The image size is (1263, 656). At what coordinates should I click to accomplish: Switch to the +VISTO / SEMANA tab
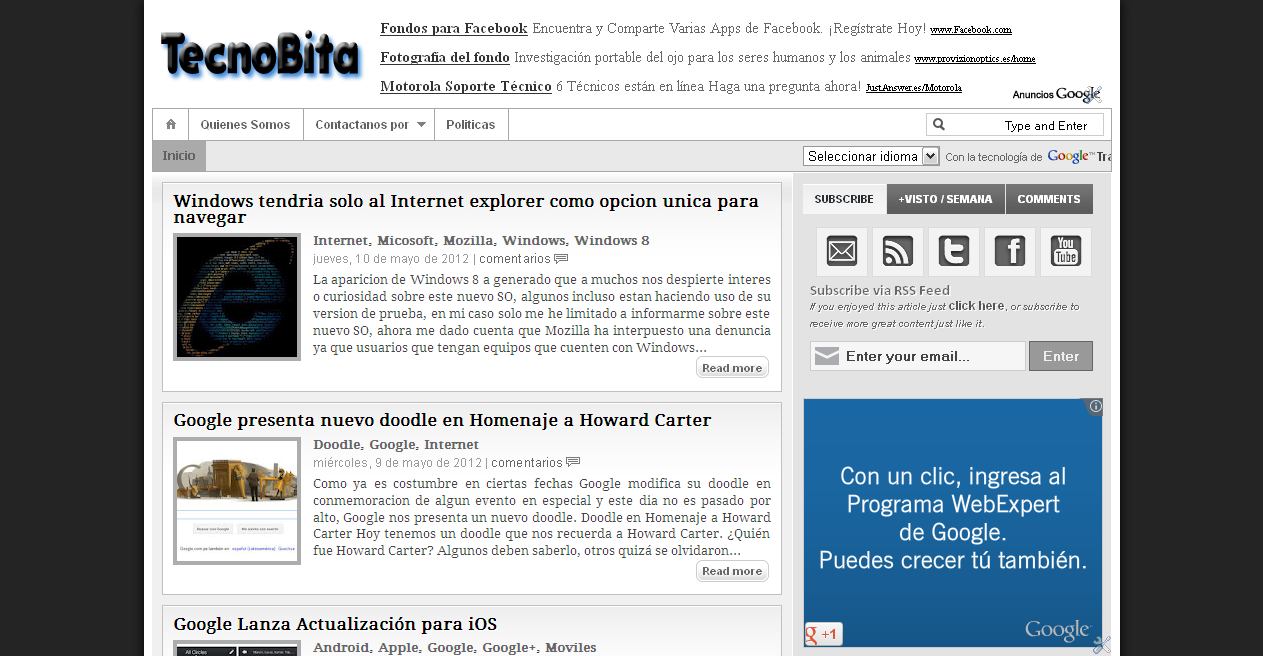[x=945, y=199]
